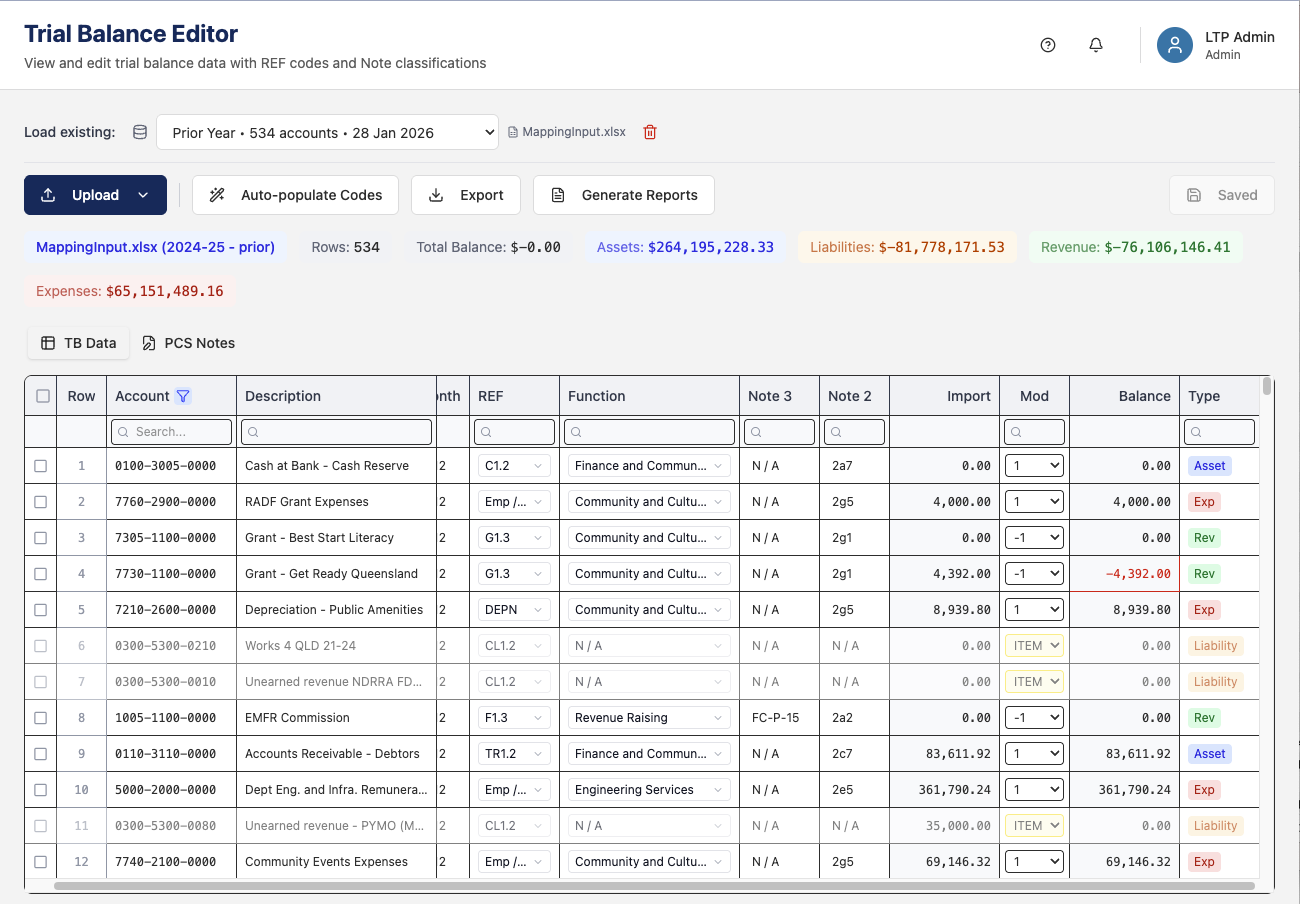Click search icon in REF filter

click(485, 432)
